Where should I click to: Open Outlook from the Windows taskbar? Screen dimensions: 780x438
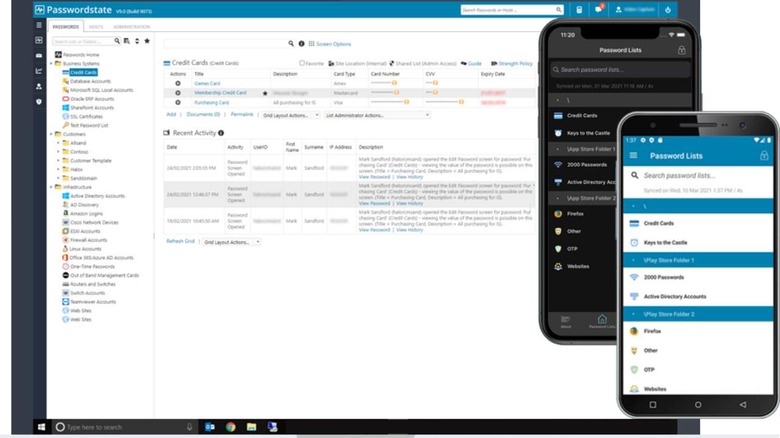[x=209, y=427]
